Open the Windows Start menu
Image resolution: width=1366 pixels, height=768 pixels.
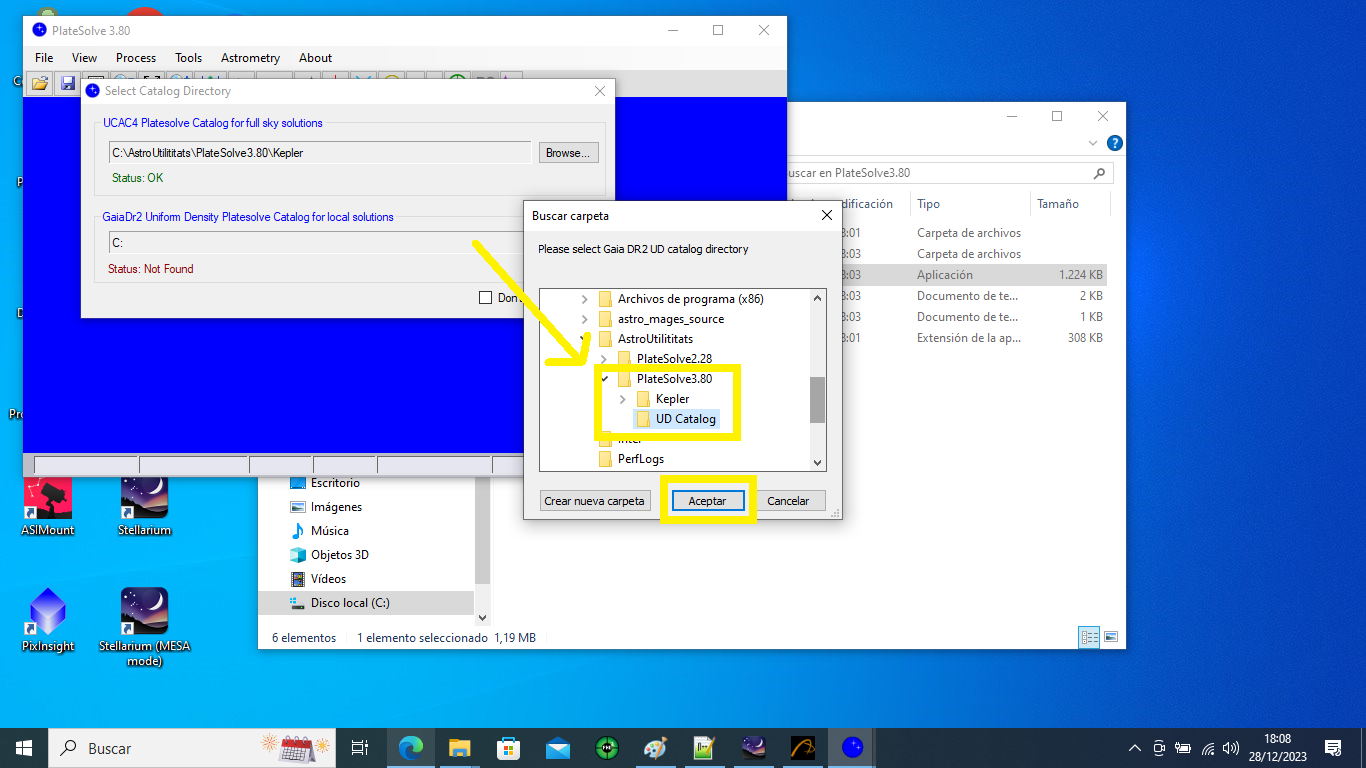pos(24,748)
